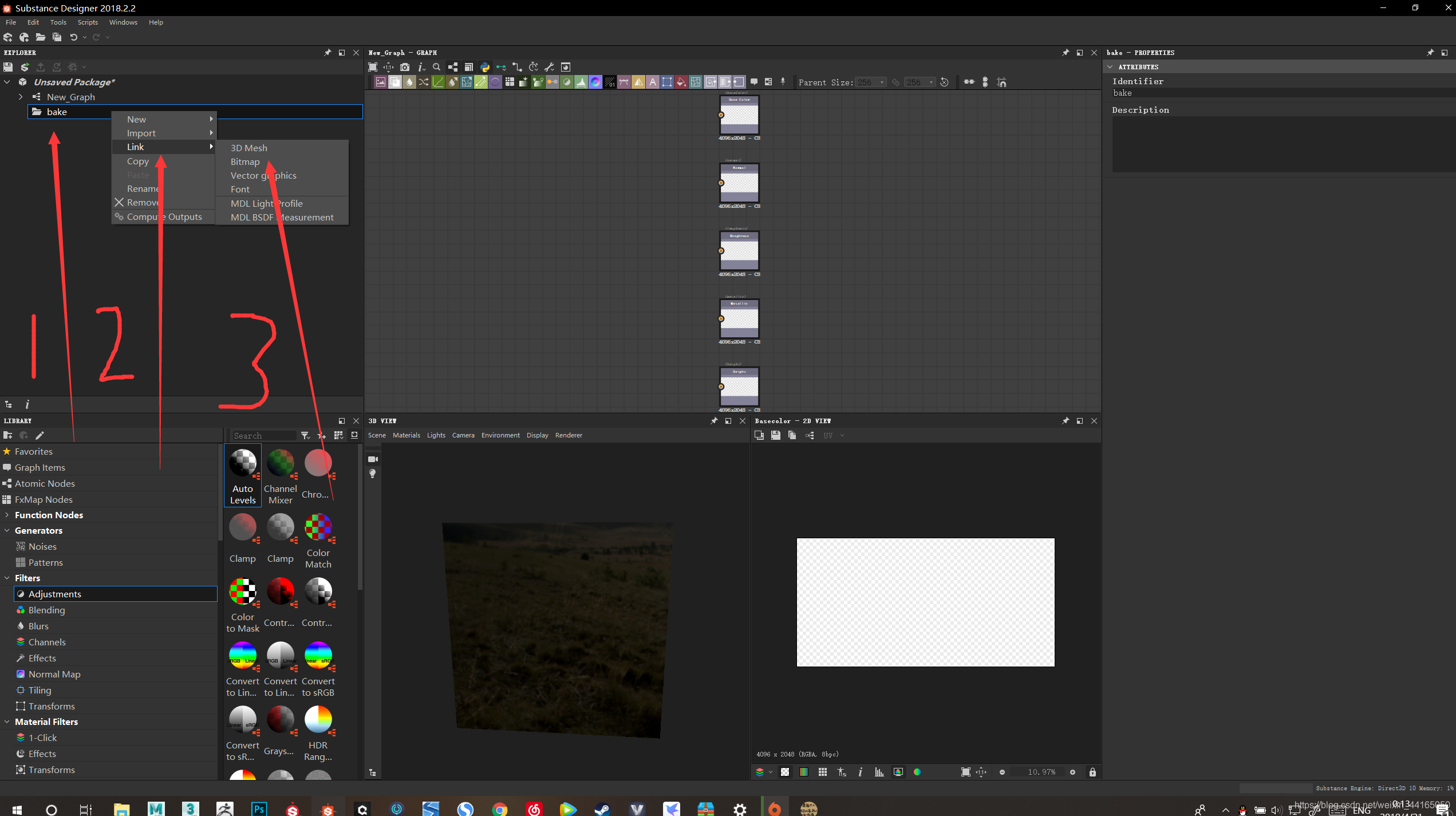This screenshot has height=816, width=1456.
Task: Click Favorites in the library
Action: tap(33, 451)
